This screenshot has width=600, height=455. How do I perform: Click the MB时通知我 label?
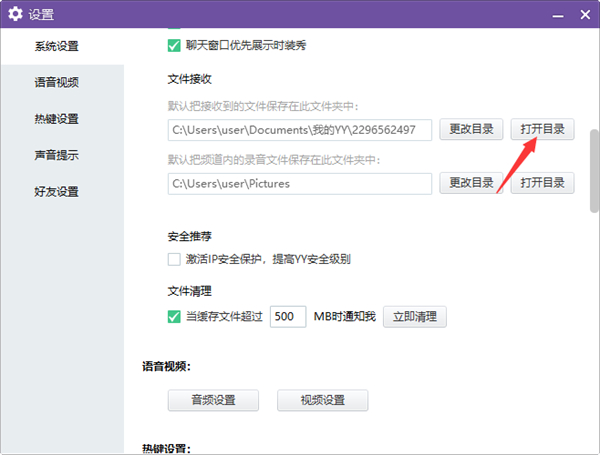coord(344,316)
